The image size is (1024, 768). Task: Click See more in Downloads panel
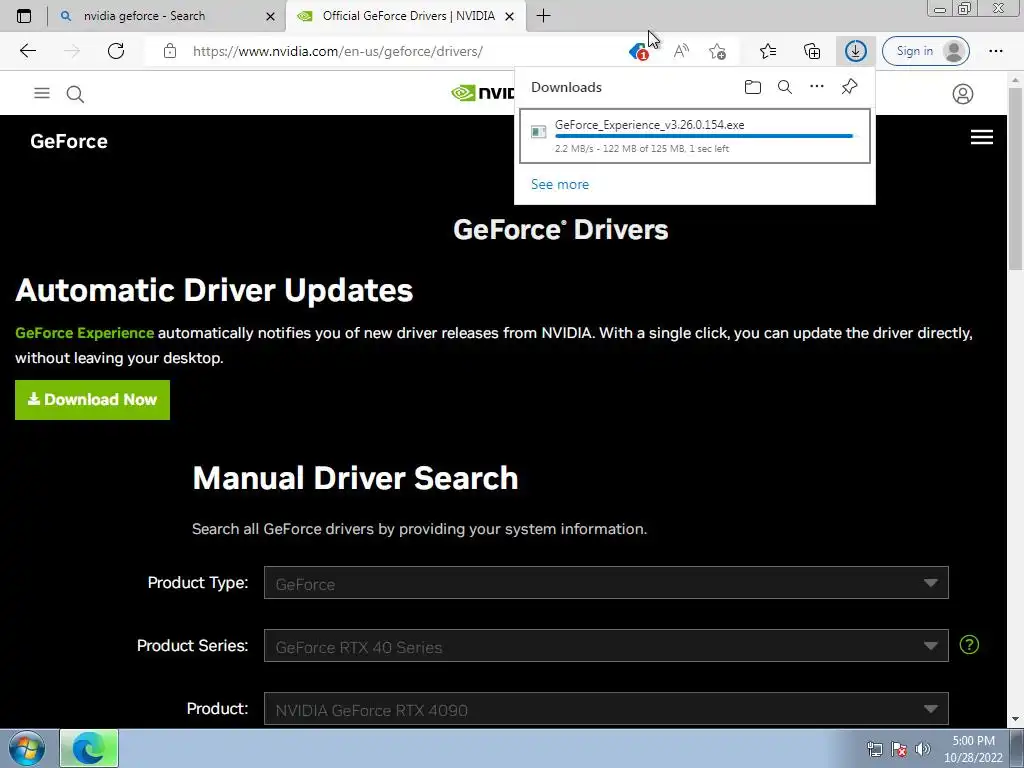coord(560,184)
